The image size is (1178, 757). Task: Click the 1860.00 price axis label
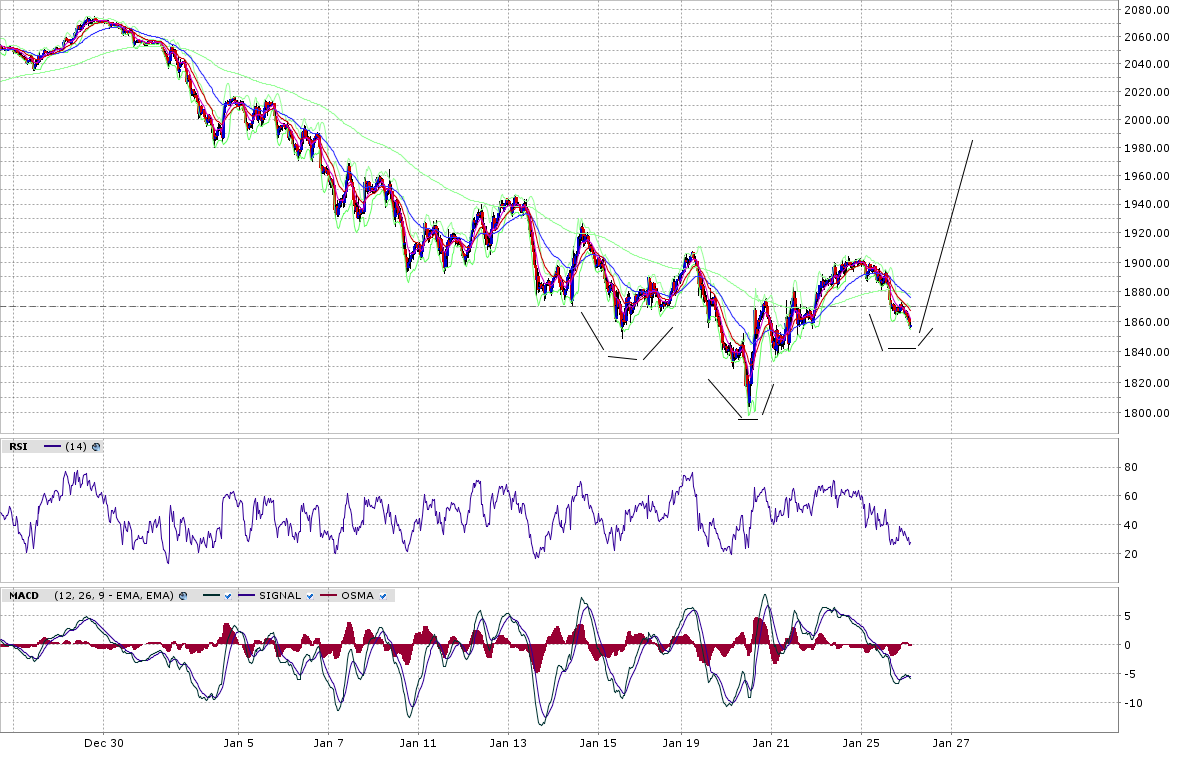click(1146, 322)
